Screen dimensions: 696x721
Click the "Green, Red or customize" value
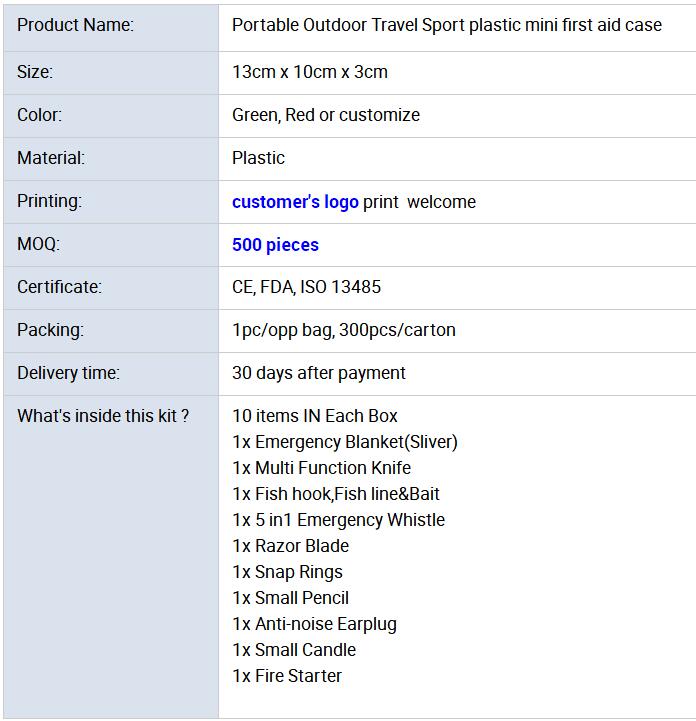(x=326, y=115)
